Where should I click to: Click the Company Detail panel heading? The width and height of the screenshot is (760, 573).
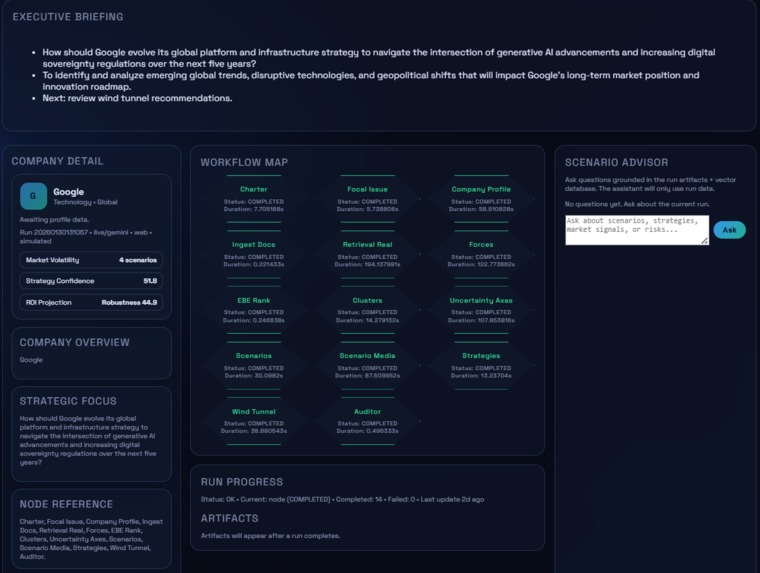[57, 161]
